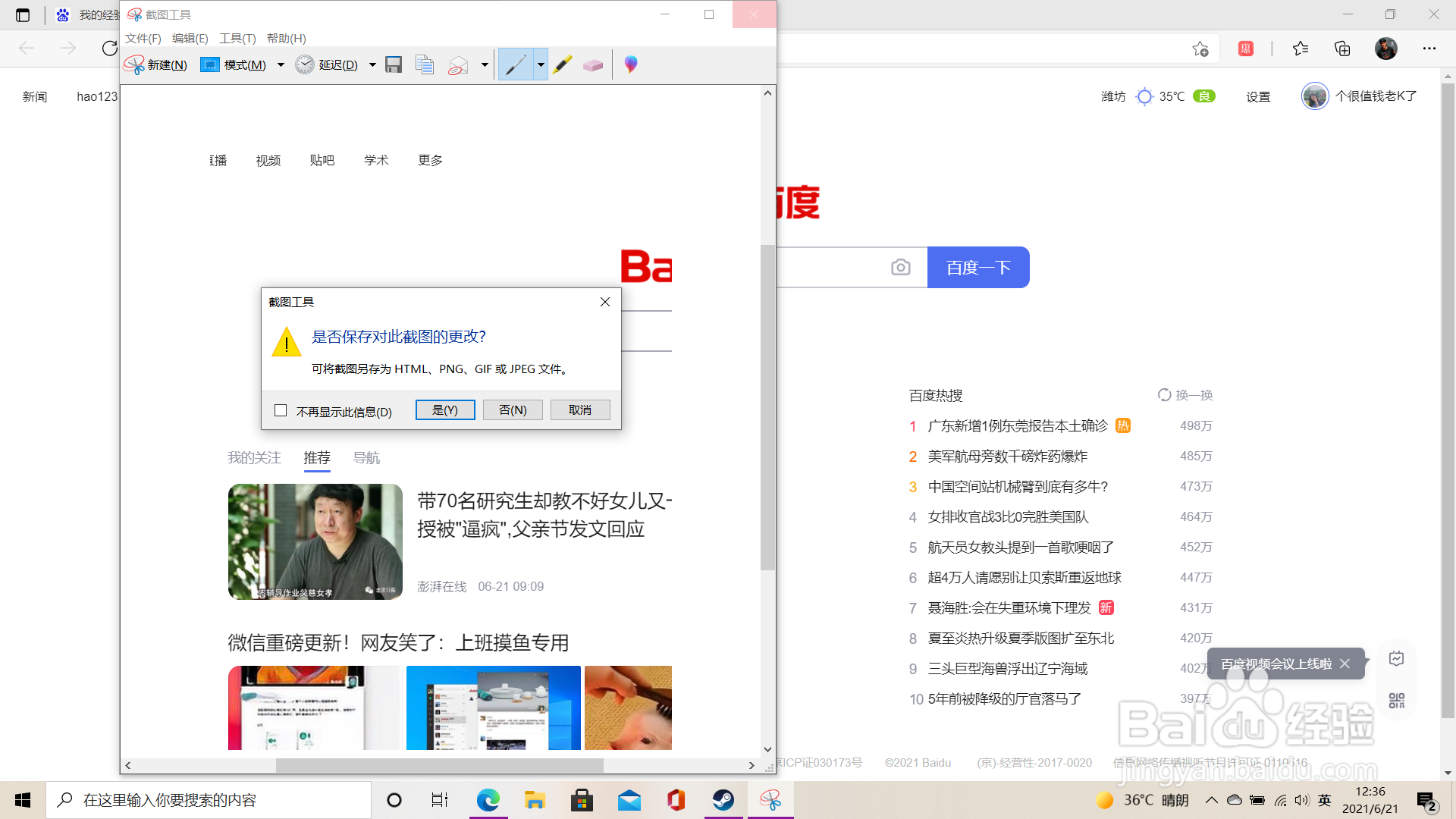
Task: Save the snip with the floppy disk icon
Action: point(393,64)
